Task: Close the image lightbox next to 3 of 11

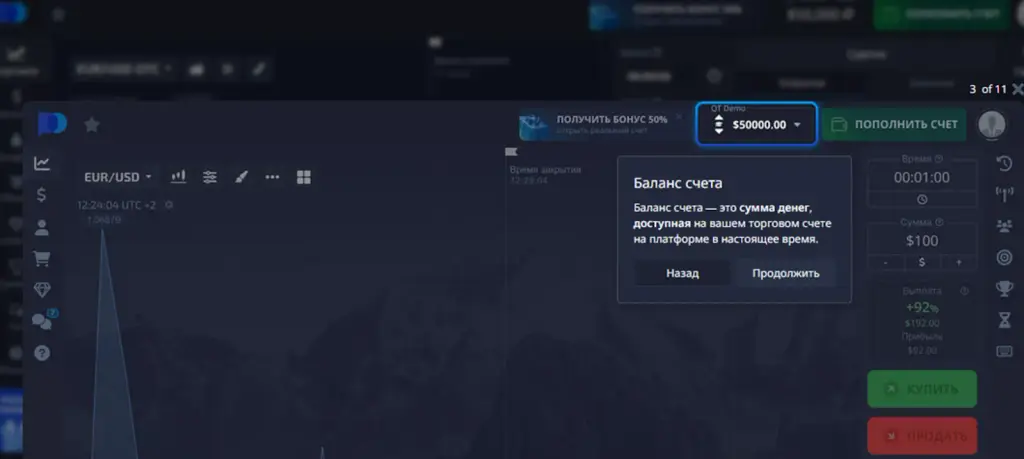Action: click(x=1017, y=89)
